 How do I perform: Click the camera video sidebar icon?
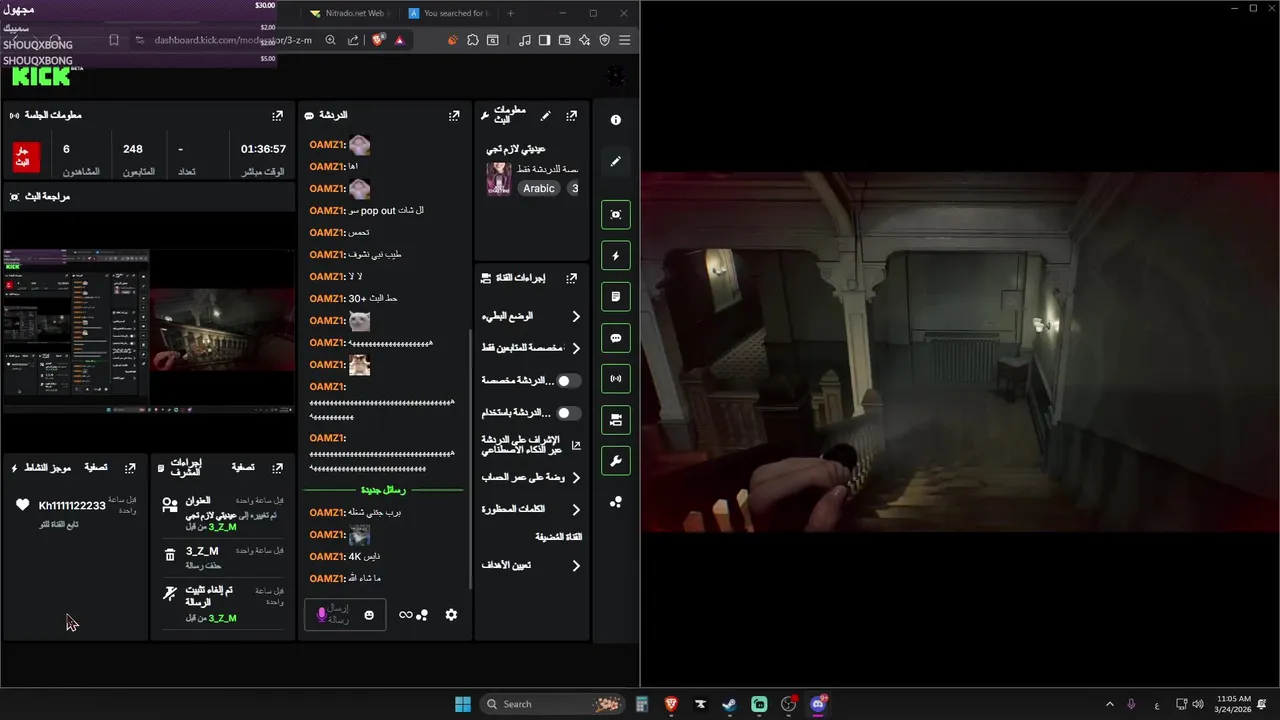click(616, 420)
